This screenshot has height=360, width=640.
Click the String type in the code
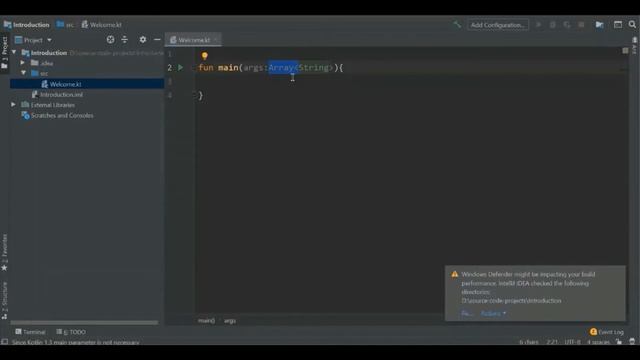coord(313,68)
